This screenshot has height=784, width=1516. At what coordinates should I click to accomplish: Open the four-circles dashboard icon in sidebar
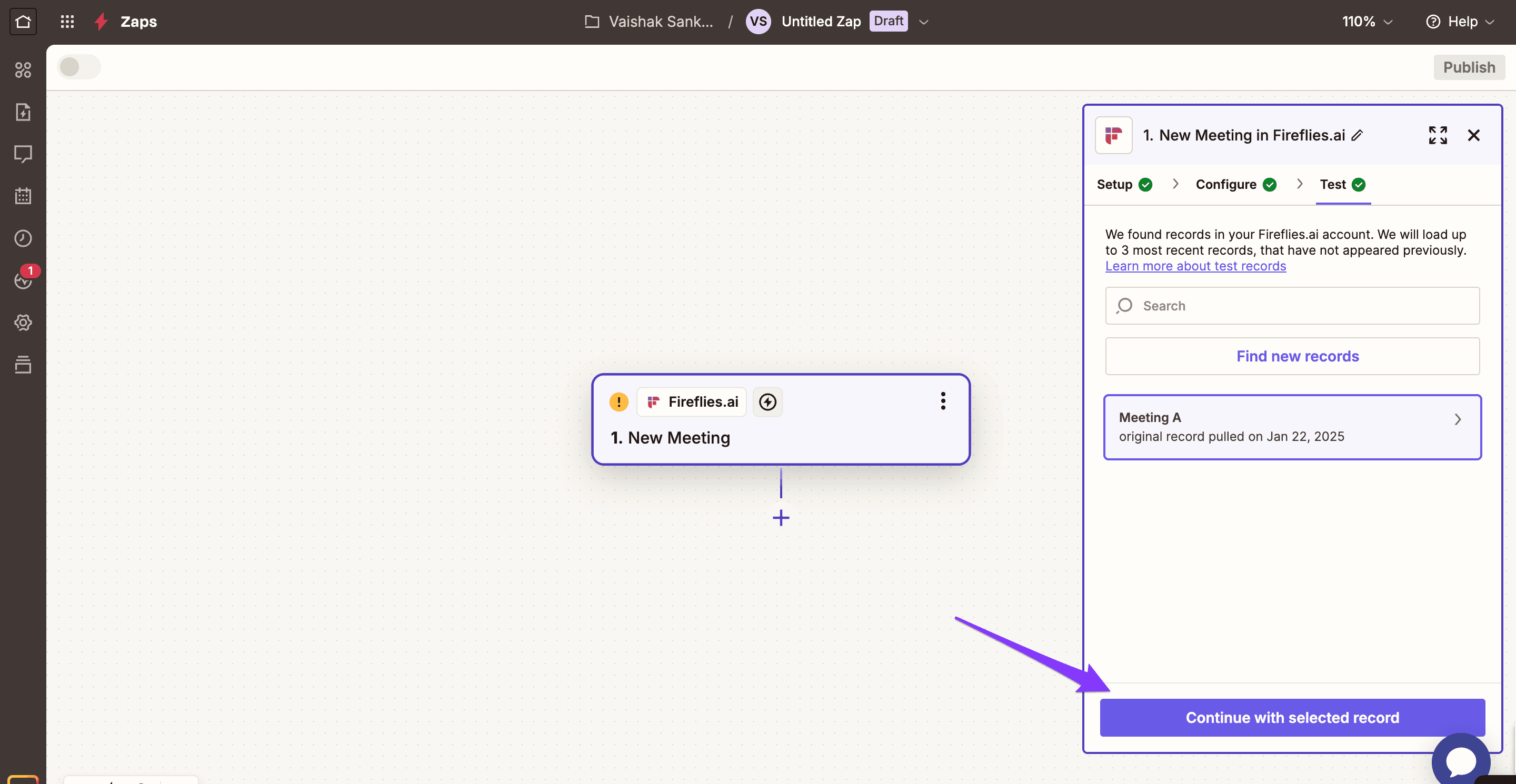(23, 70)
